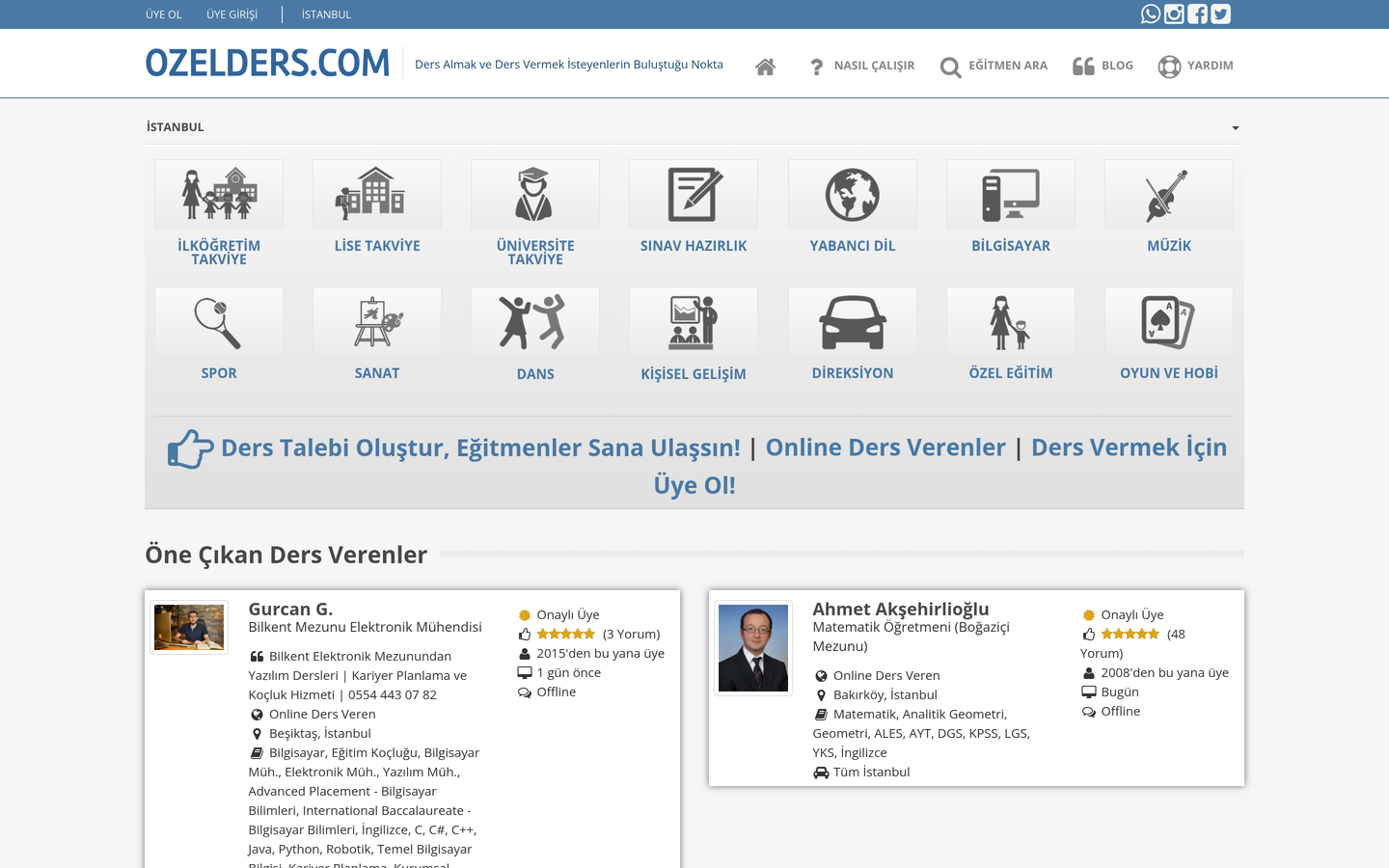Screen dimensions: 1389x868
Task: Click Gurcan G. profile photo
Action: (189, 627)
